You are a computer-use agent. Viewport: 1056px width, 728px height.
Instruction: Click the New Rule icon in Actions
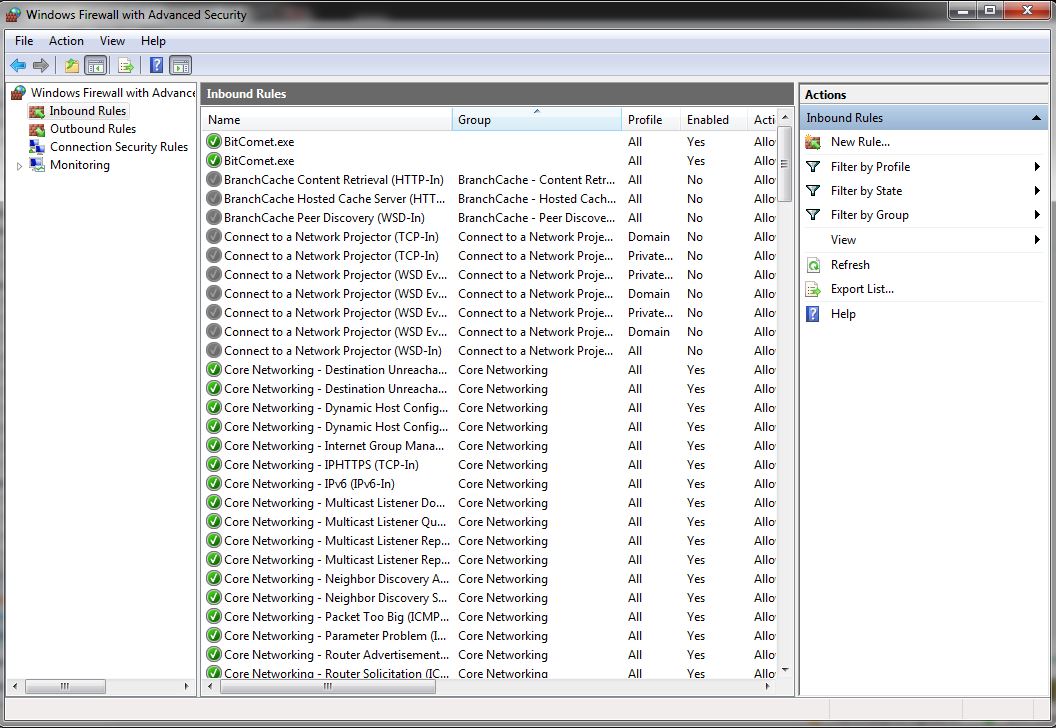(x=814, y=142)
